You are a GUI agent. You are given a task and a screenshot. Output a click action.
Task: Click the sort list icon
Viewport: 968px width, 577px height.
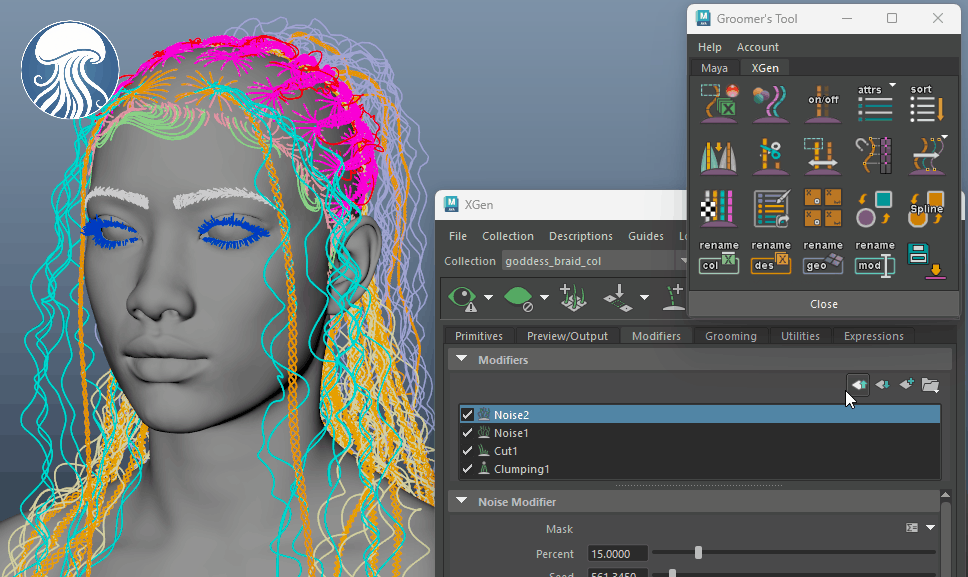point(927,102)
